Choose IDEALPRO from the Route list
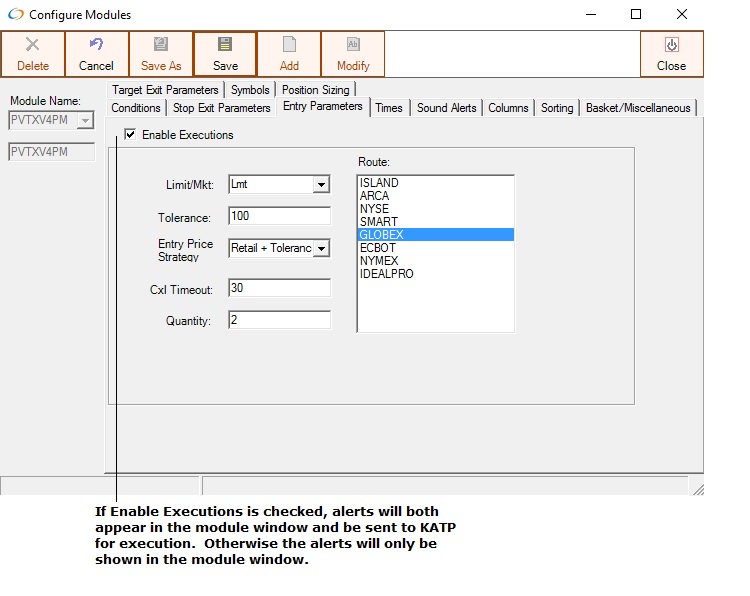Viewport: 750px width, 596px height. pyautogui.click(x=386, y=274)
